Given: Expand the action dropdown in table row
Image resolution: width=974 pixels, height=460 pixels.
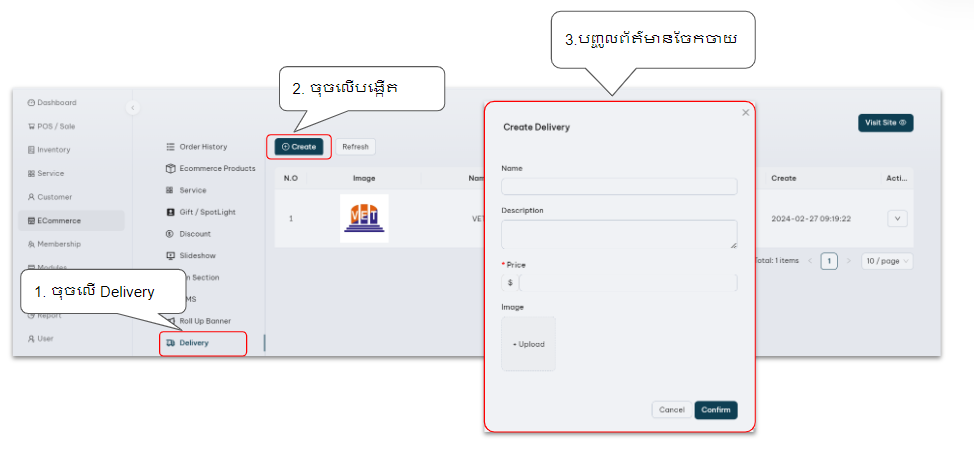Looking at the screenshot, I should point(897,219).
